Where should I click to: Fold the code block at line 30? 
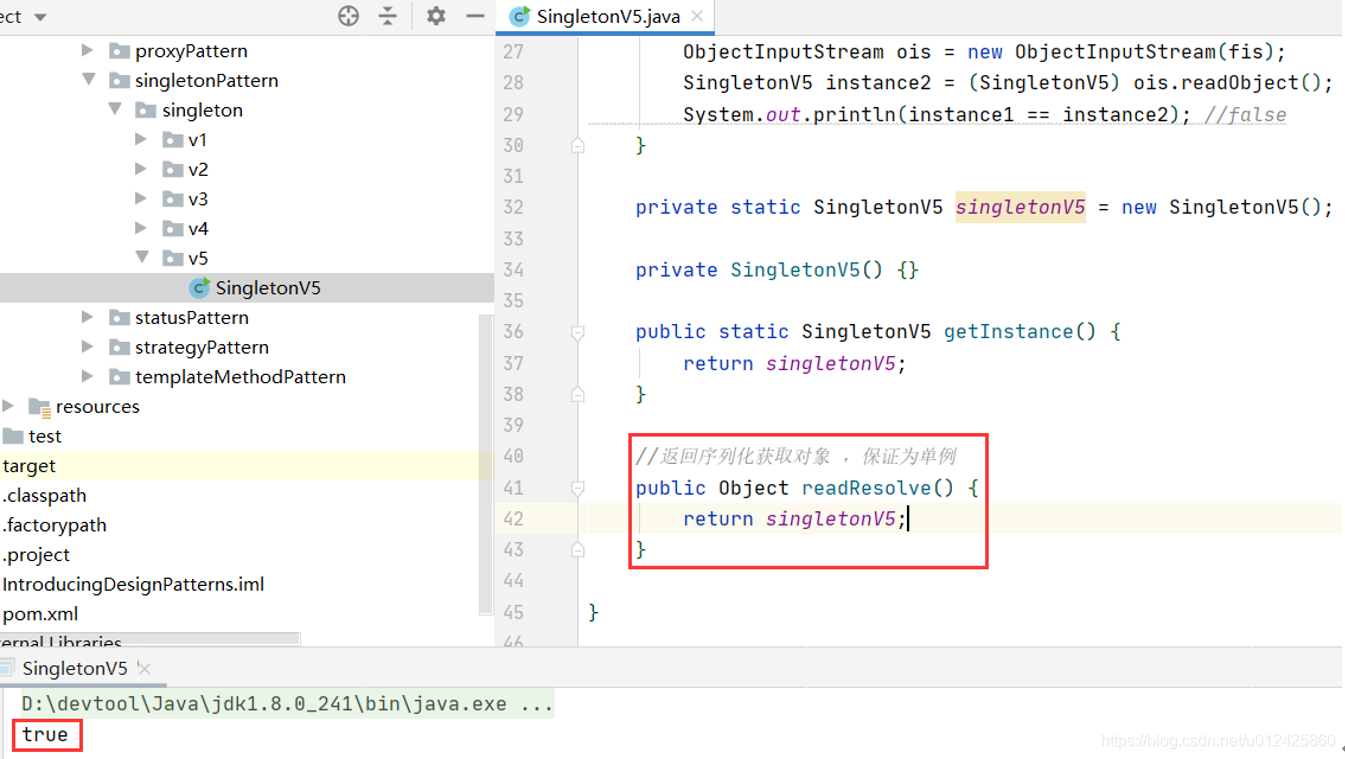pyautogui.click(x=578, y=145)
